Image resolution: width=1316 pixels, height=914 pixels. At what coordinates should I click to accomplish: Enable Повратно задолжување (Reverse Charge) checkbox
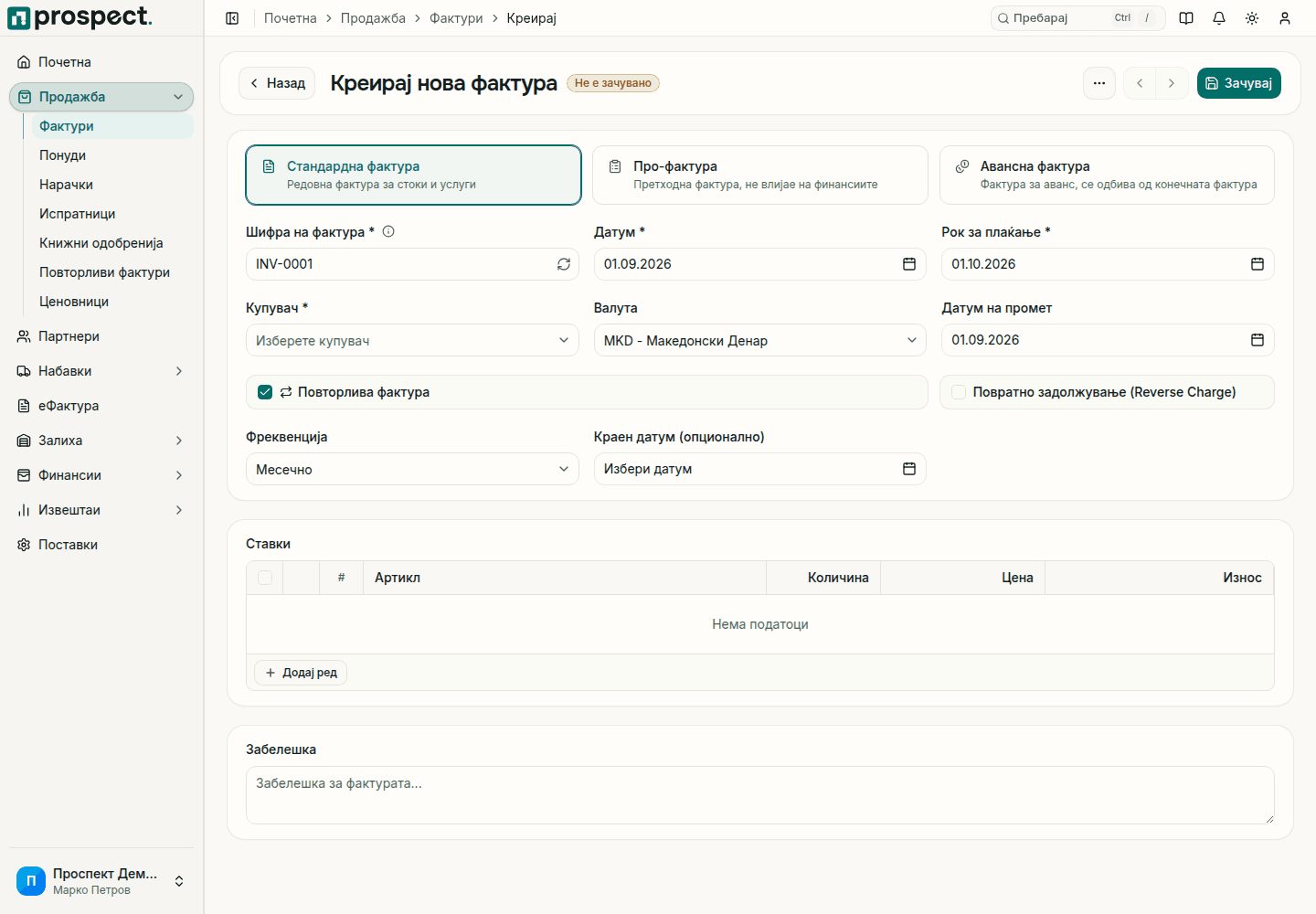(959, 392)
